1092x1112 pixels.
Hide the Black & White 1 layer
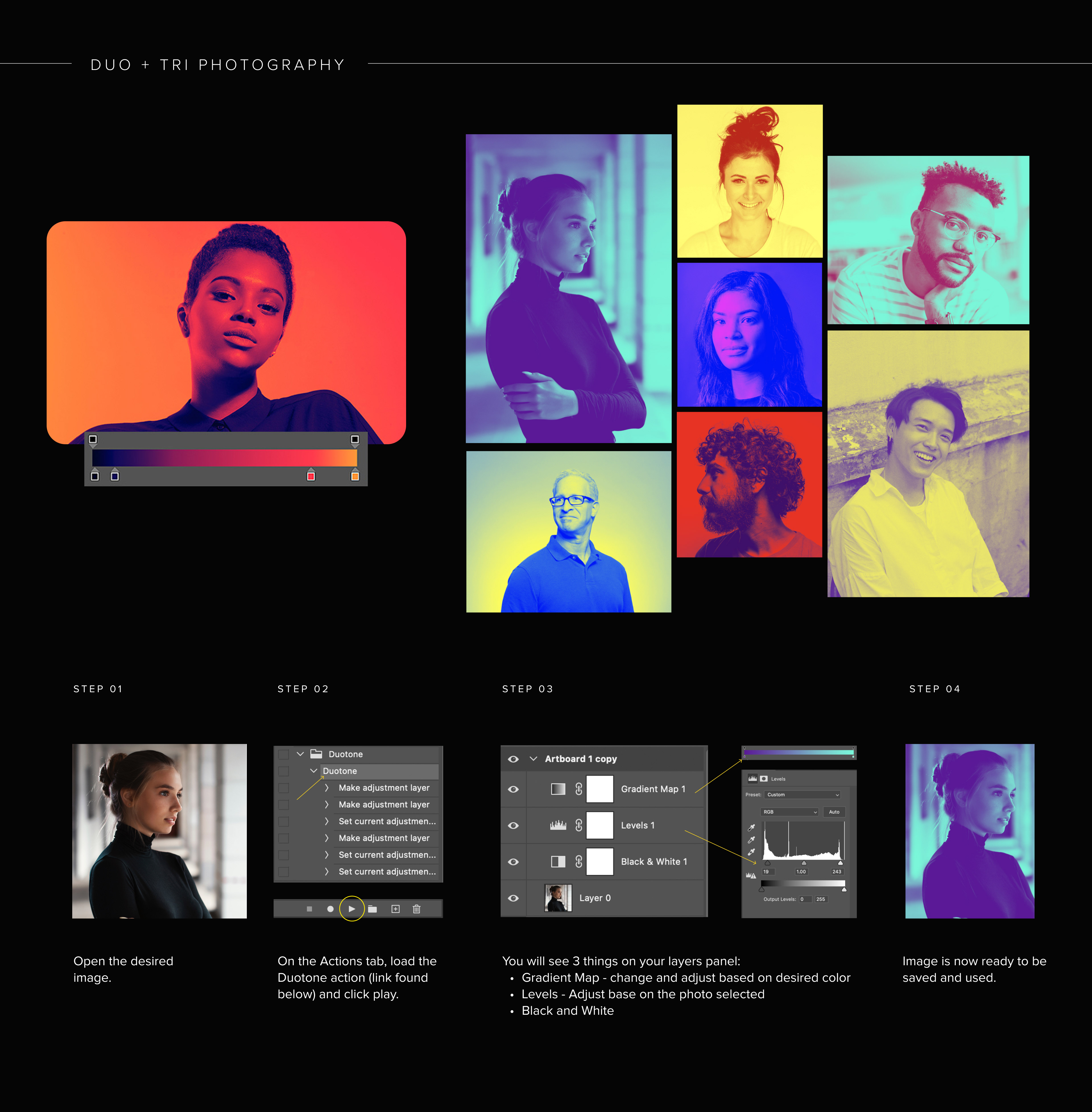[513, 861]
